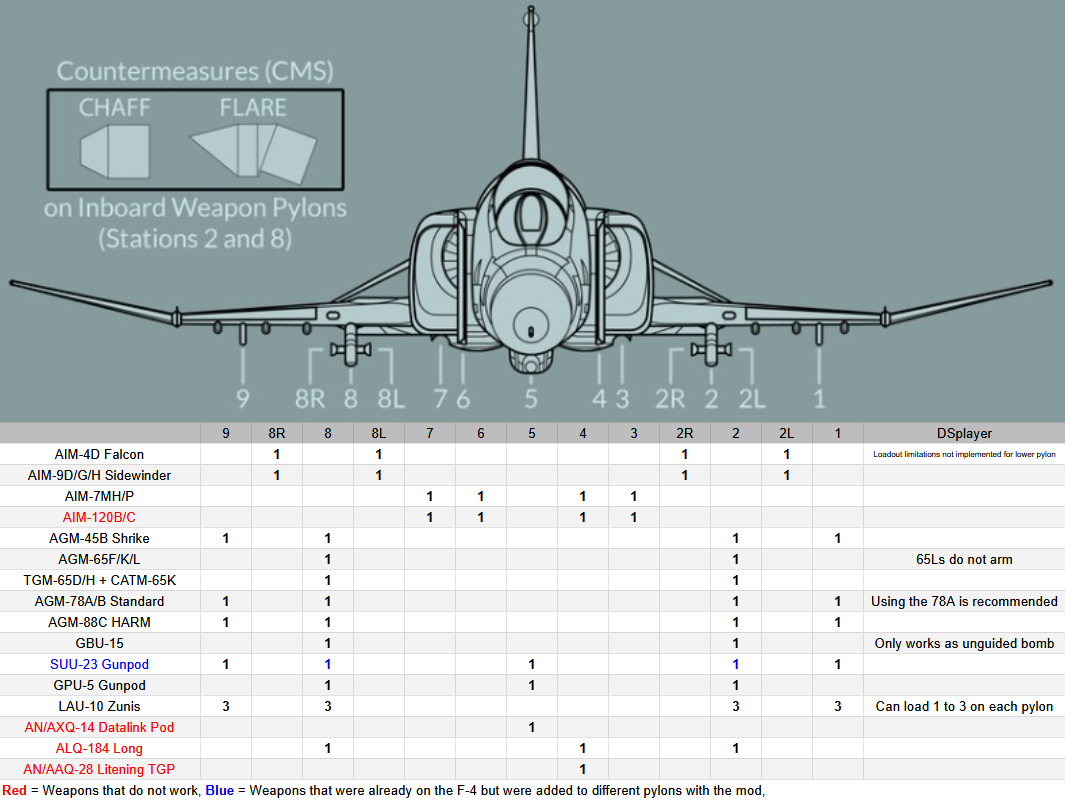Click the CHAFF countermeasure icon
The height and width of the screenshot is (801, 1065).
point(114,150)
